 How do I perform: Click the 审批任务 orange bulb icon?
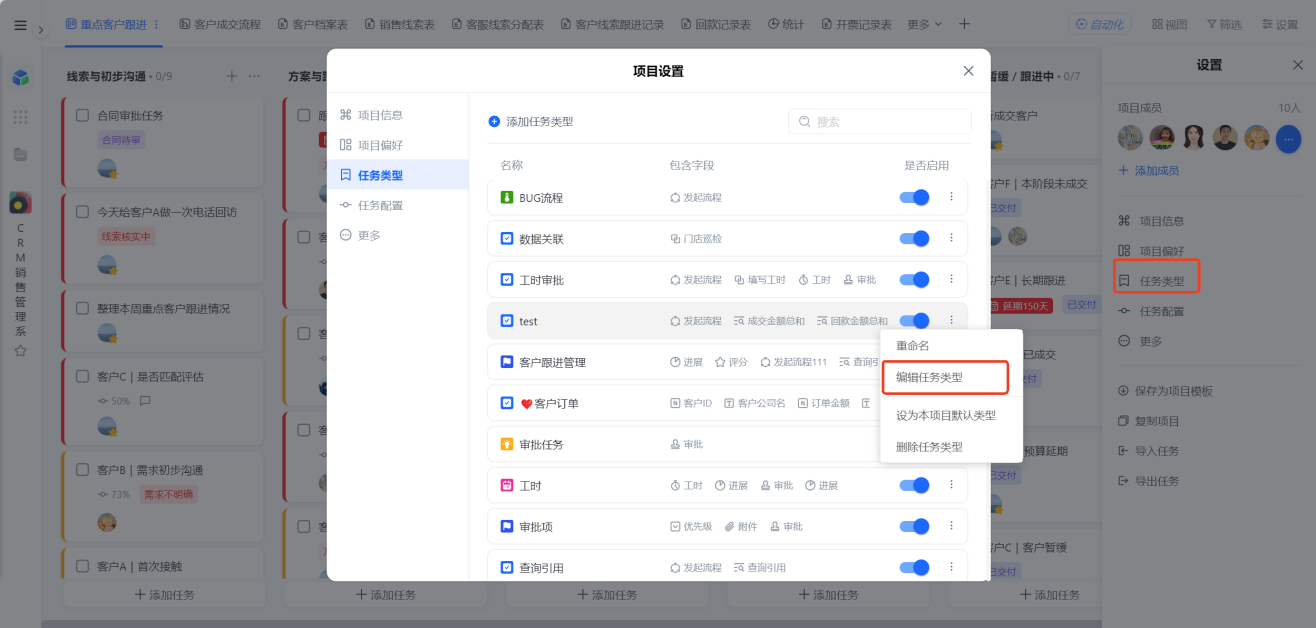[507, 444]
